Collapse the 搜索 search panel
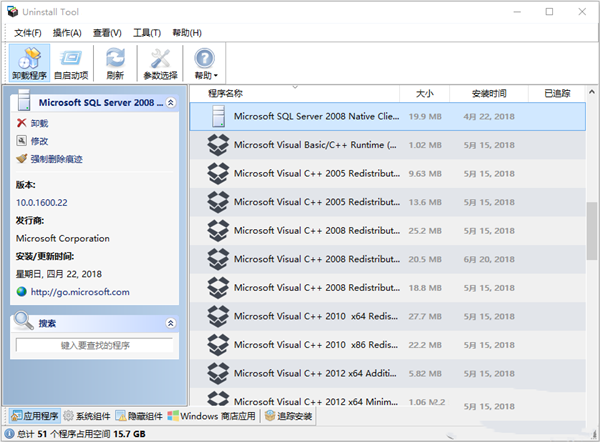The width and height of the screenshot is (600, 442). (171, 323)
